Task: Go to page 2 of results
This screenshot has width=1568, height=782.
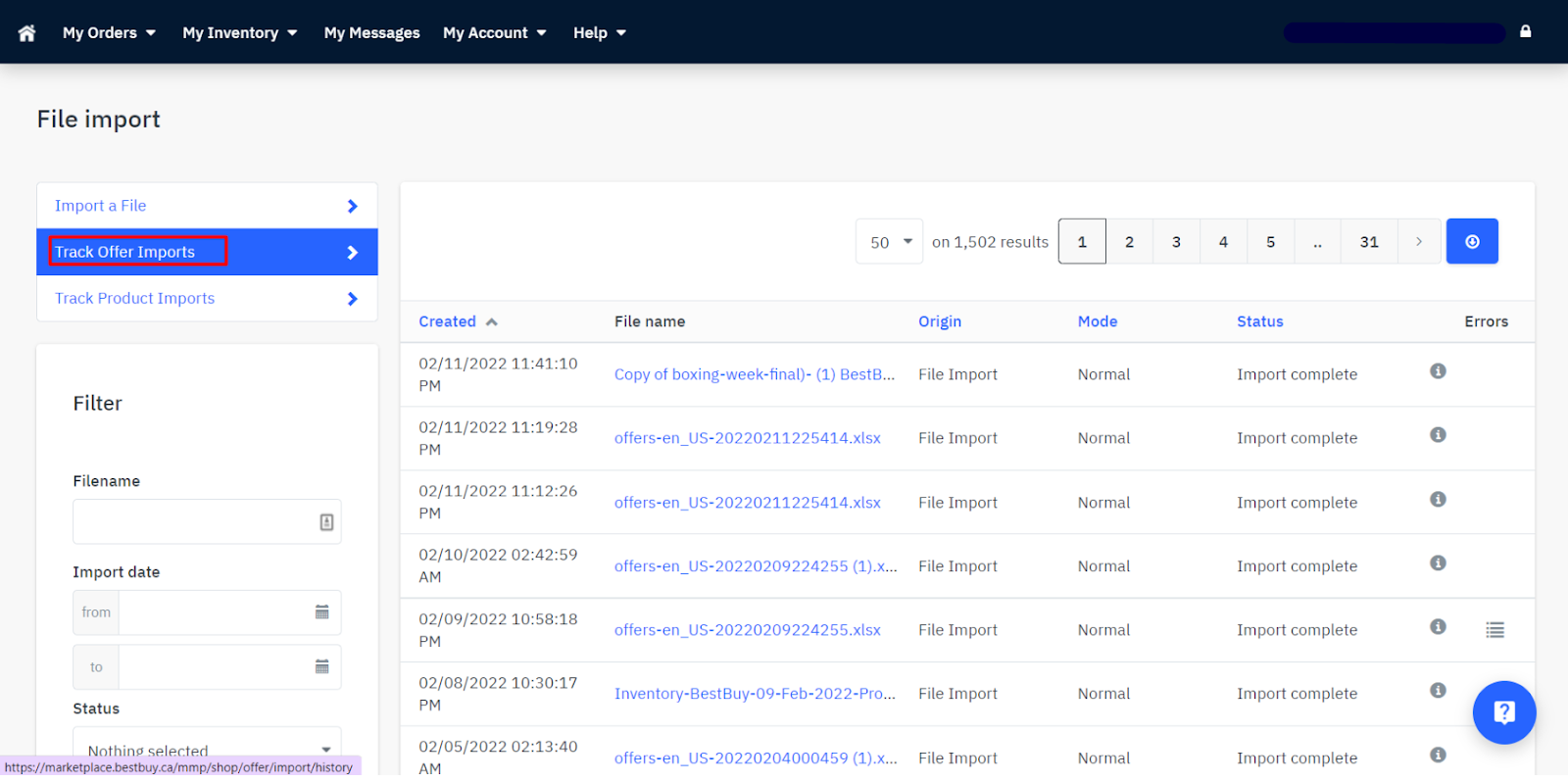Action: tap(1129, 241)
